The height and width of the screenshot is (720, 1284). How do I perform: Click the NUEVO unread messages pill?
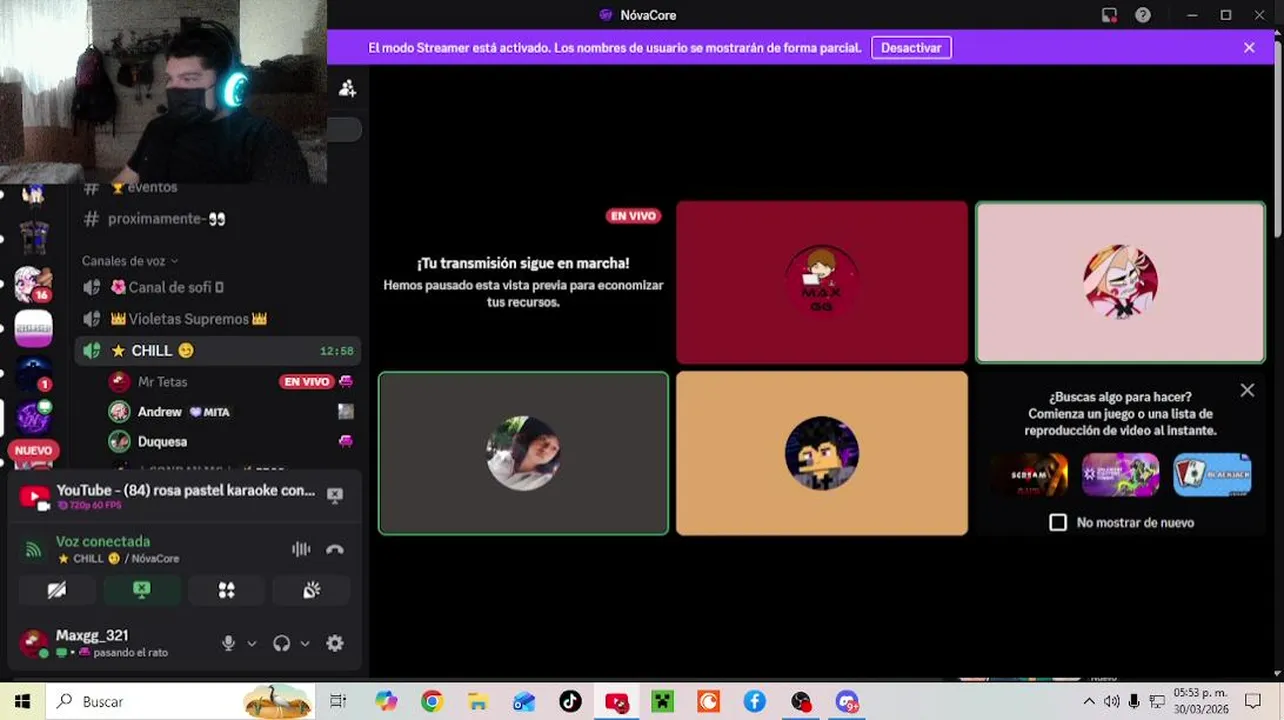(33, 451)
